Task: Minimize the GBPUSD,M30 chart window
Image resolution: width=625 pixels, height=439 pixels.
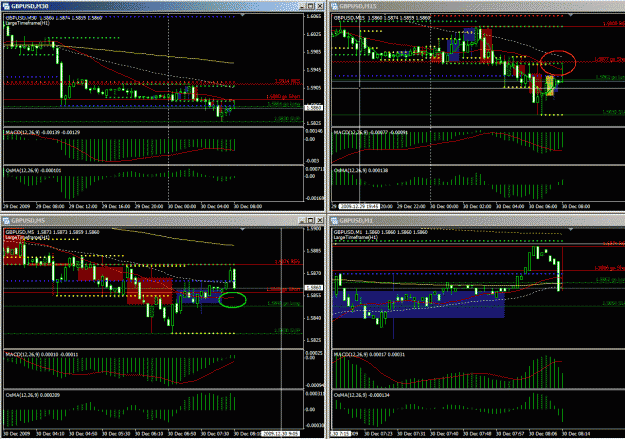Action: pos(303,6)
